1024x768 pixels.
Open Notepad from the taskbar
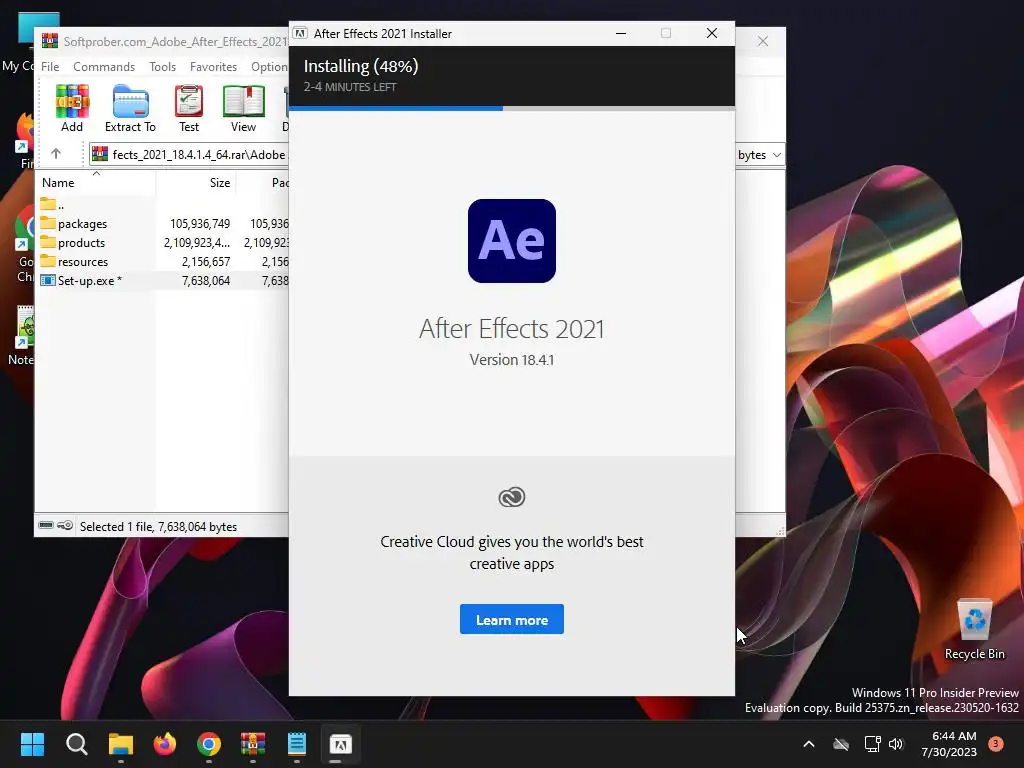click(x=296, y=744)
